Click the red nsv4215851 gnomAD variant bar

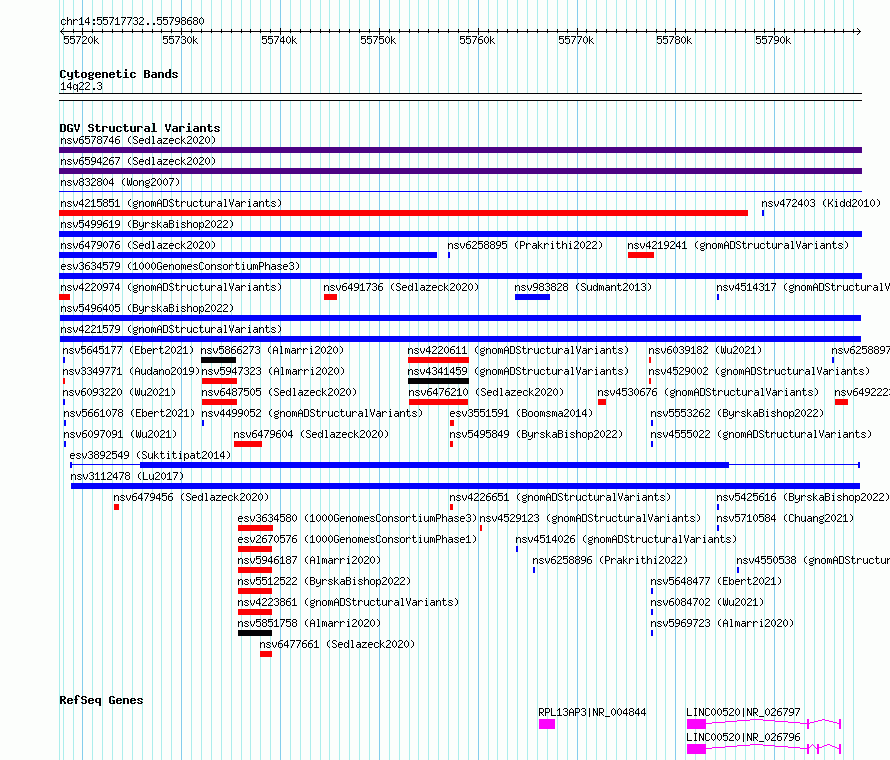(403, 213)
